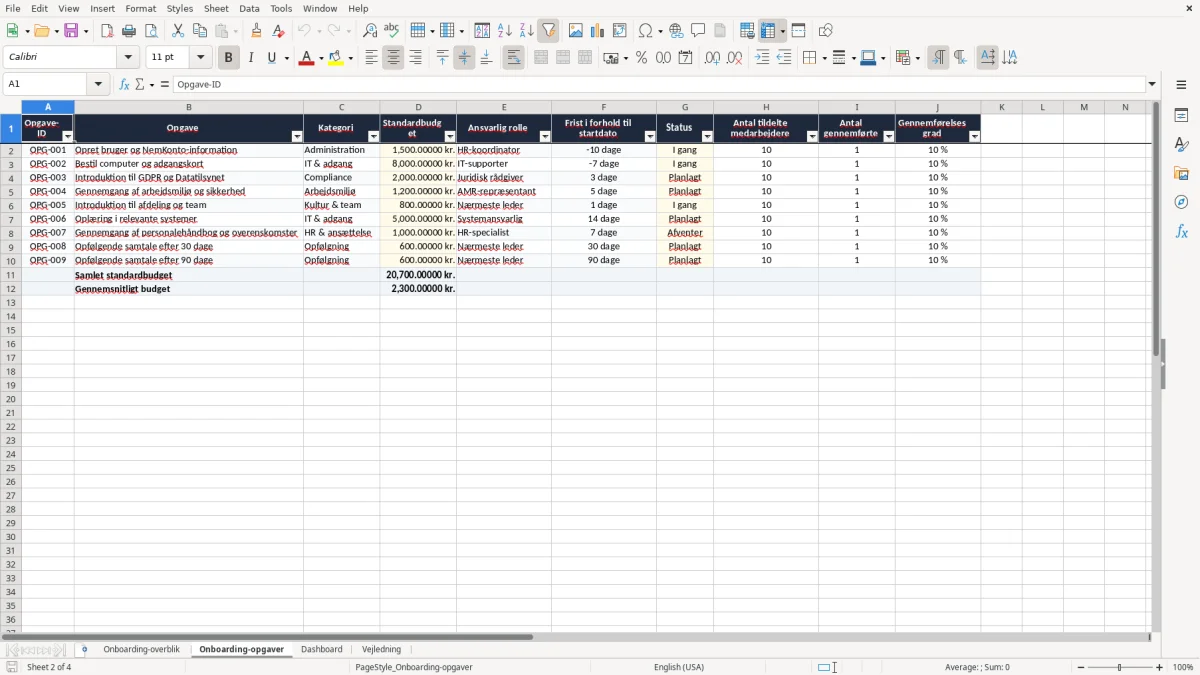The height and width of the screenshot is (675, 1200).
Task: Open the sidebar Functions fx icon
Action: [1181, 232]
